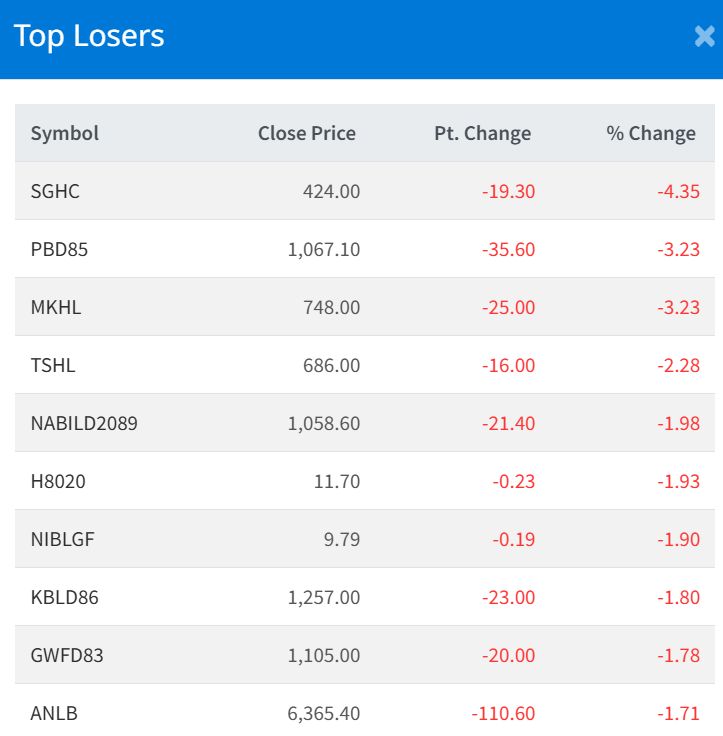Open the PBD85 symbol row
This screenshot has height=736, width=723.
(x=59, y=249)
